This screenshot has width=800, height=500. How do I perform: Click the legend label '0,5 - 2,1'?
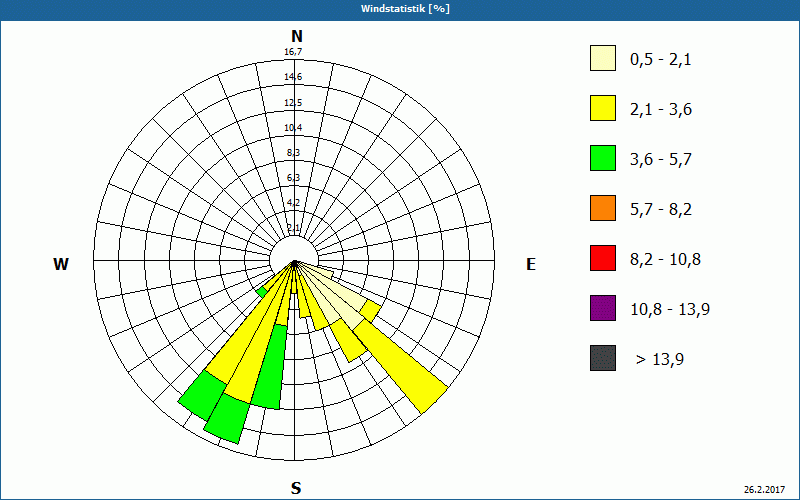click(x=661, y=60)
